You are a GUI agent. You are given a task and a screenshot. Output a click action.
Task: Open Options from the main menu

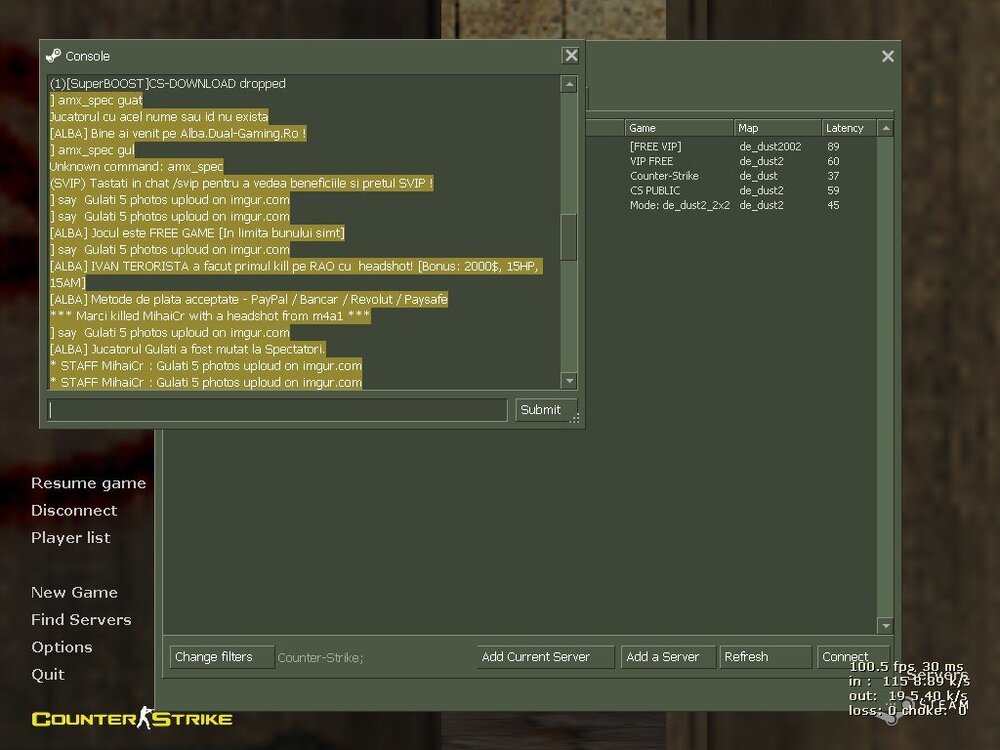[x=61, y=647]
